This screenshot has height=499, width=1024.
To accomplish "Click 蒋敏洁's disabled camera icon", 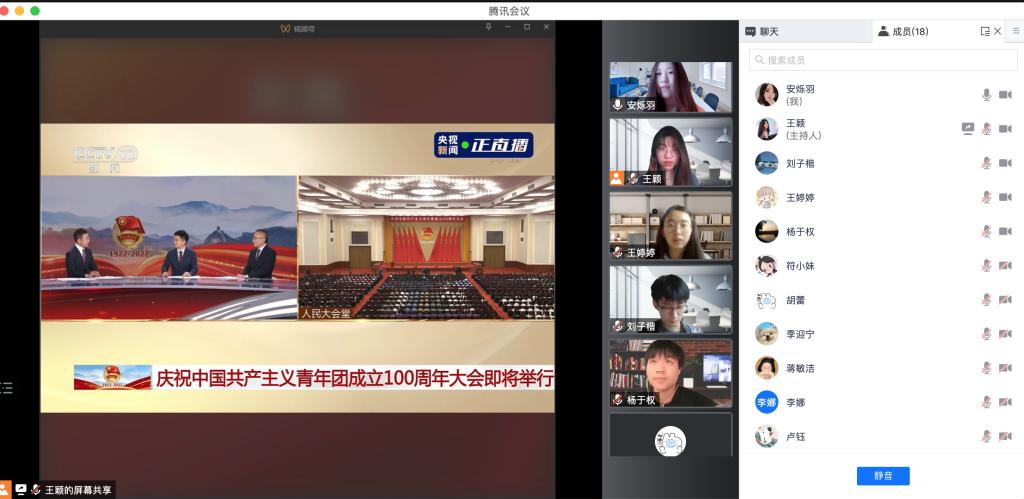I will coord(1005,368).
